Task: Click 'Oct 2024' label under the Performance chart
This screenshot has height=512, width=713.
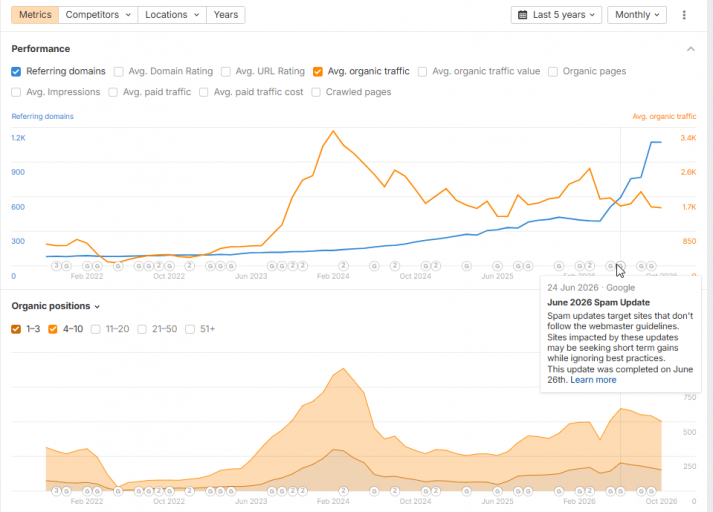Action: point(415,276)
